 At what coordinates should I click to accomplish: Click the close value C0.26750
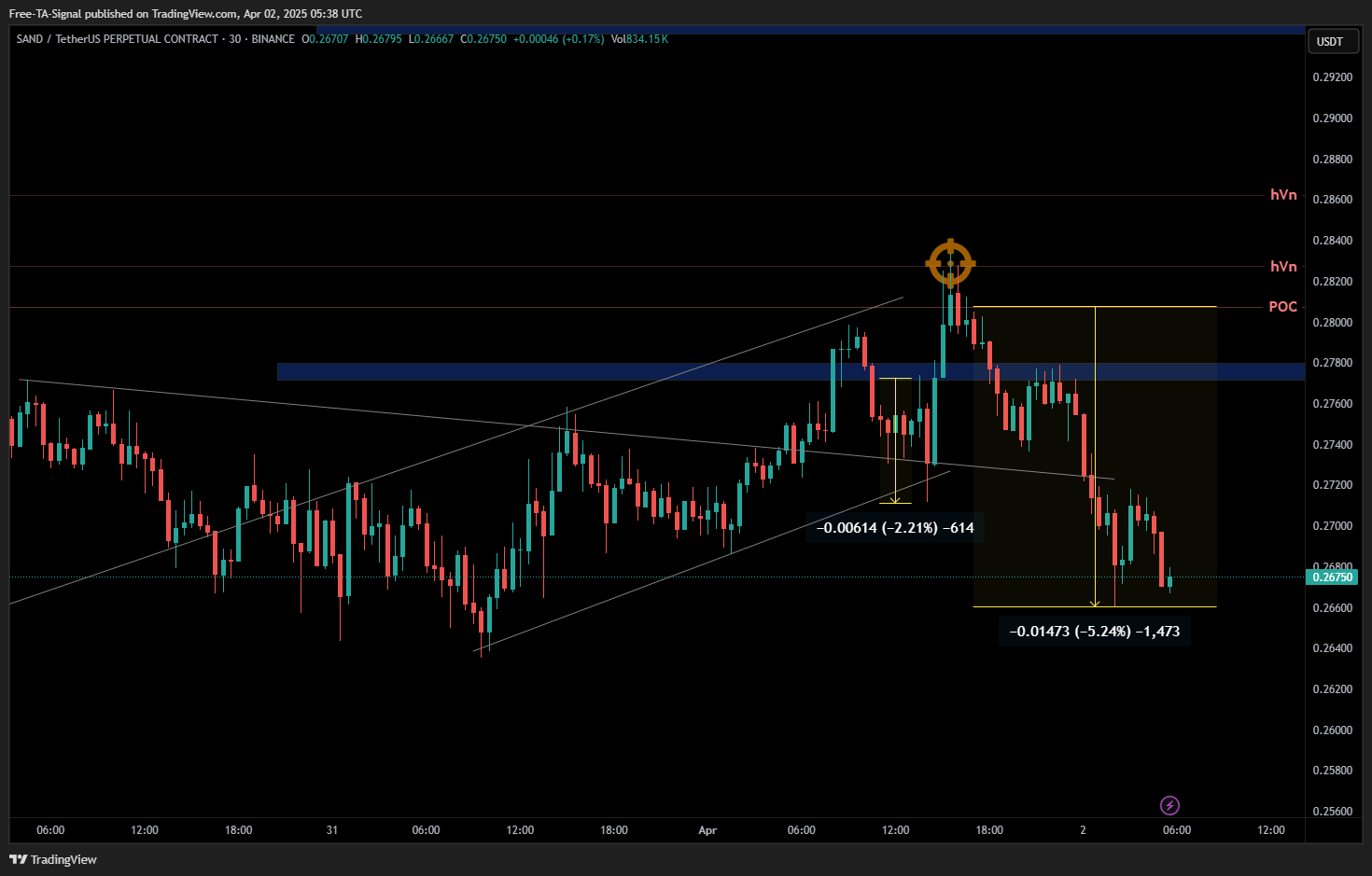483,39
